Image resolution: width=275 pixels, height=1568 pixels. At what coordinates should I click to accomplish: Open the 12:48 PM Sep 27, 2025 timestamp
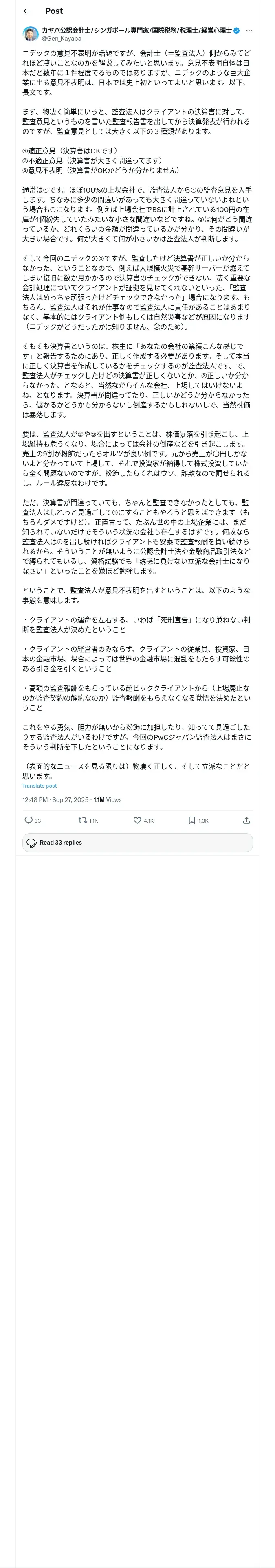coord(55,800)
